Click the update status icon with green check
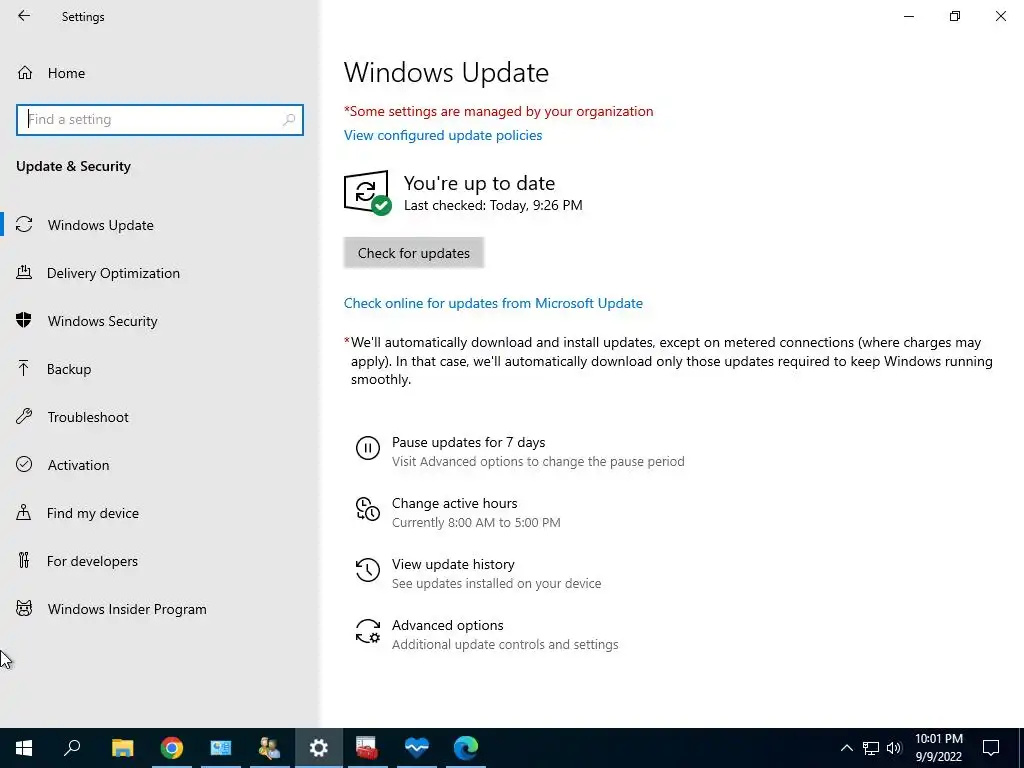 pyautogui.click(x=367, y=193)
